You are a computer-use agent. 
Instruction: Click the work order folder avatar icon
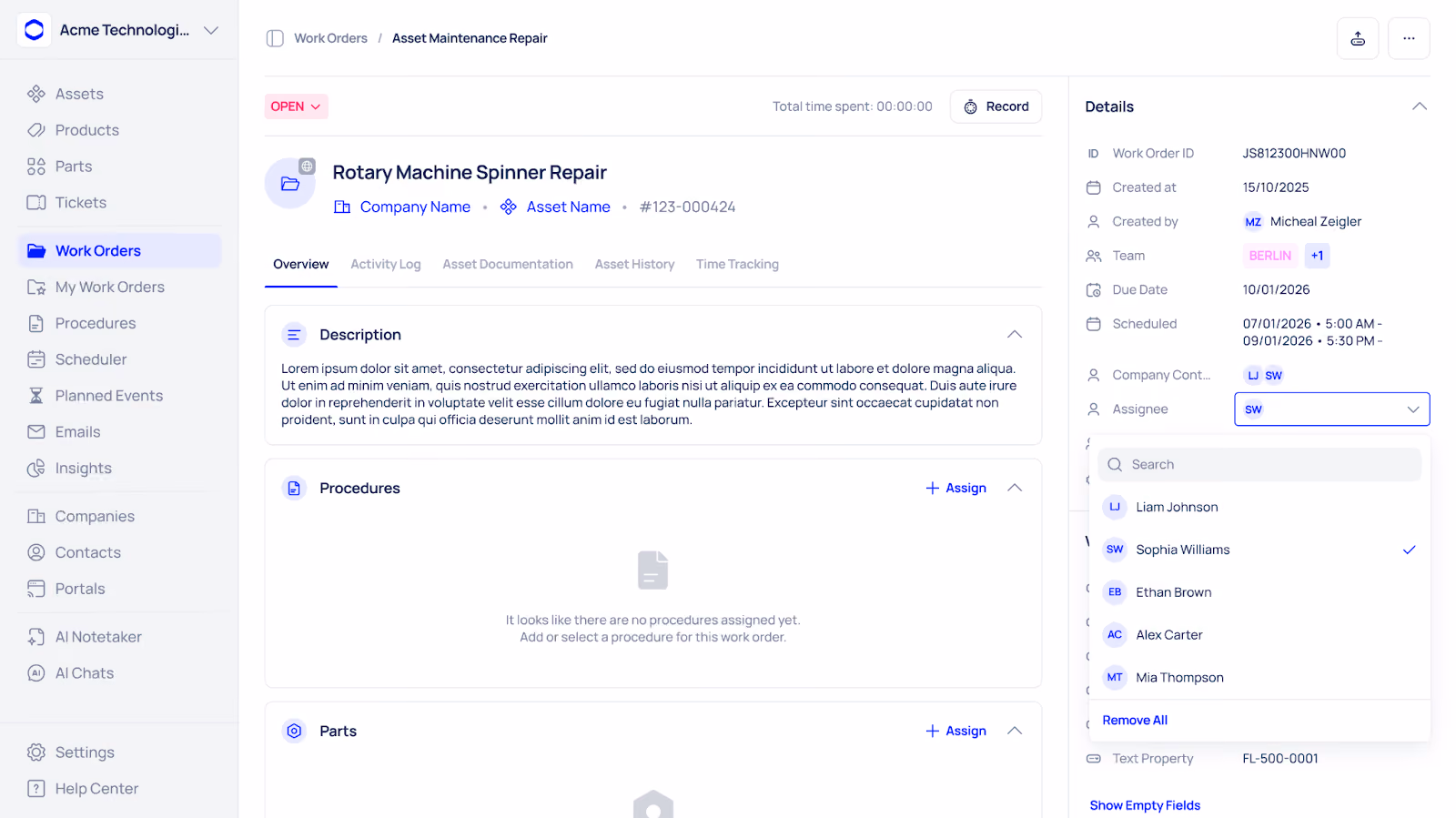(x=290, y=183)
